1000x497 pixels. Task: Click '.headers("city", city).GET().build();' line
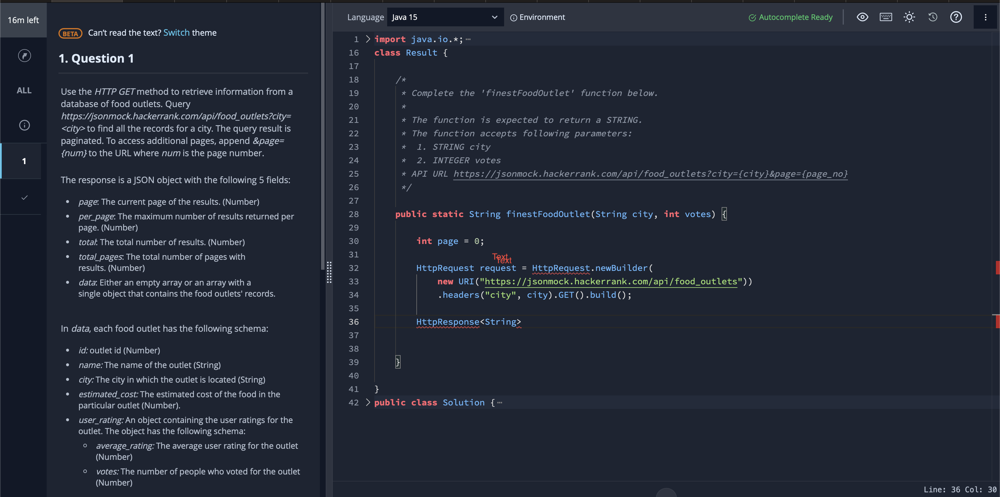pos(534,295)
